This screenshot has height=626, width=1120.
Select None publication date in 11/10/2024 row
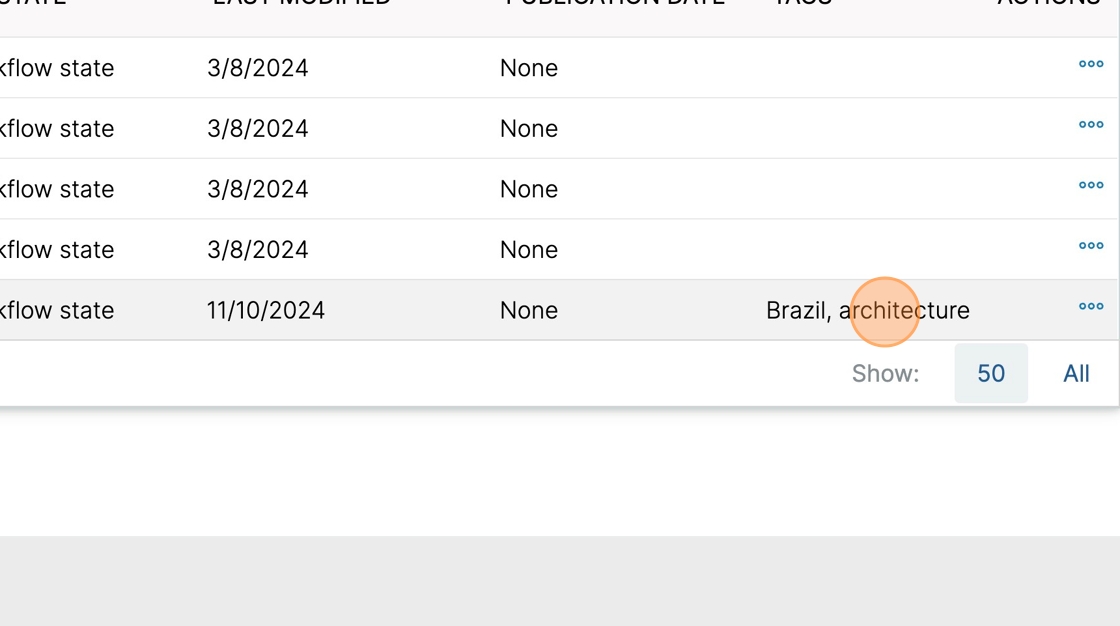point(529,310)
